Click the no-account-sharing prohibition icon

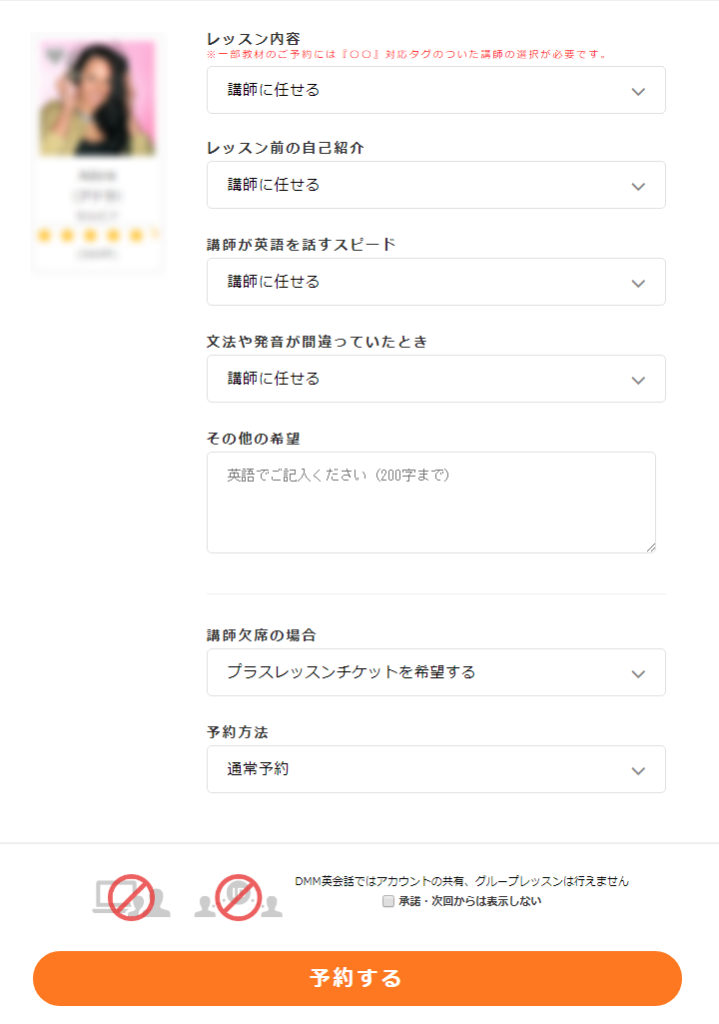click(x=131, y=897)
